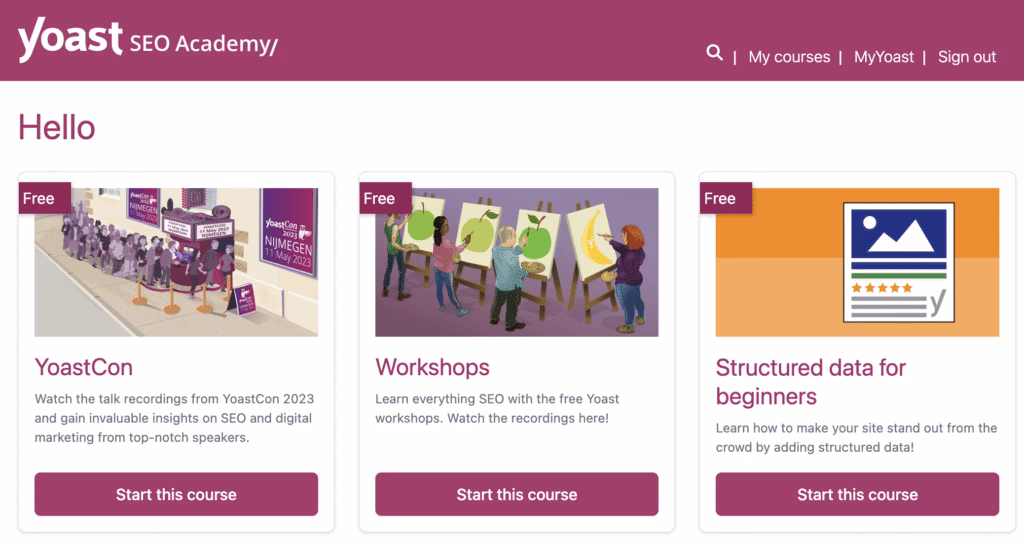Click the Workshops course heading
Screen dimensions: 1024x548
pos(432,367)
